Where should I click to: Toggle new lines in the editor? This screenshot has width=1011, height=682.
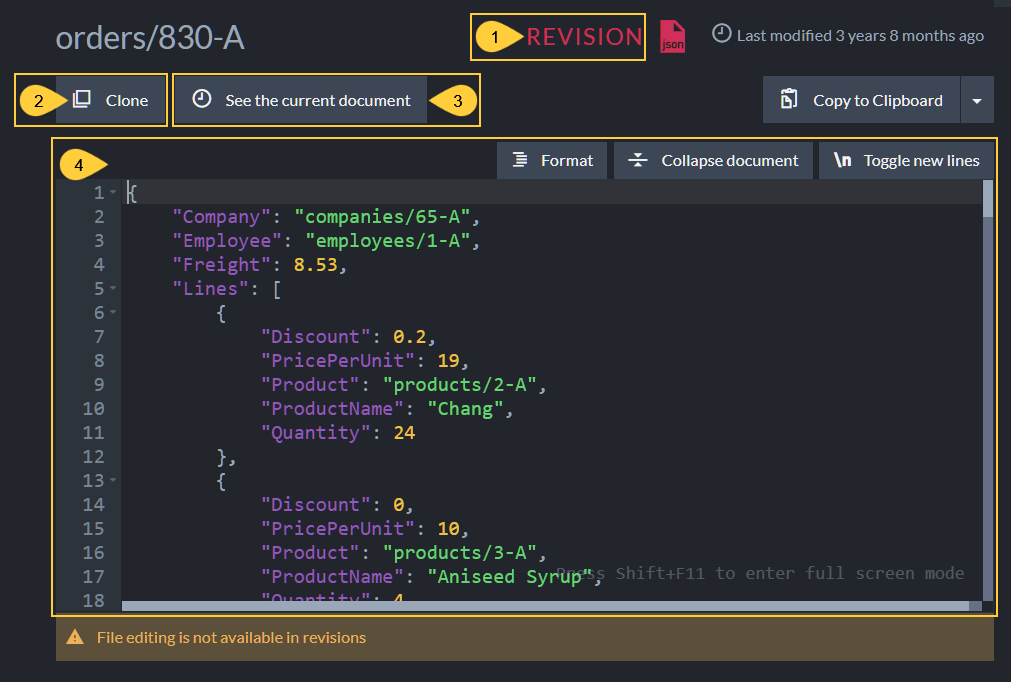point(907,161)
